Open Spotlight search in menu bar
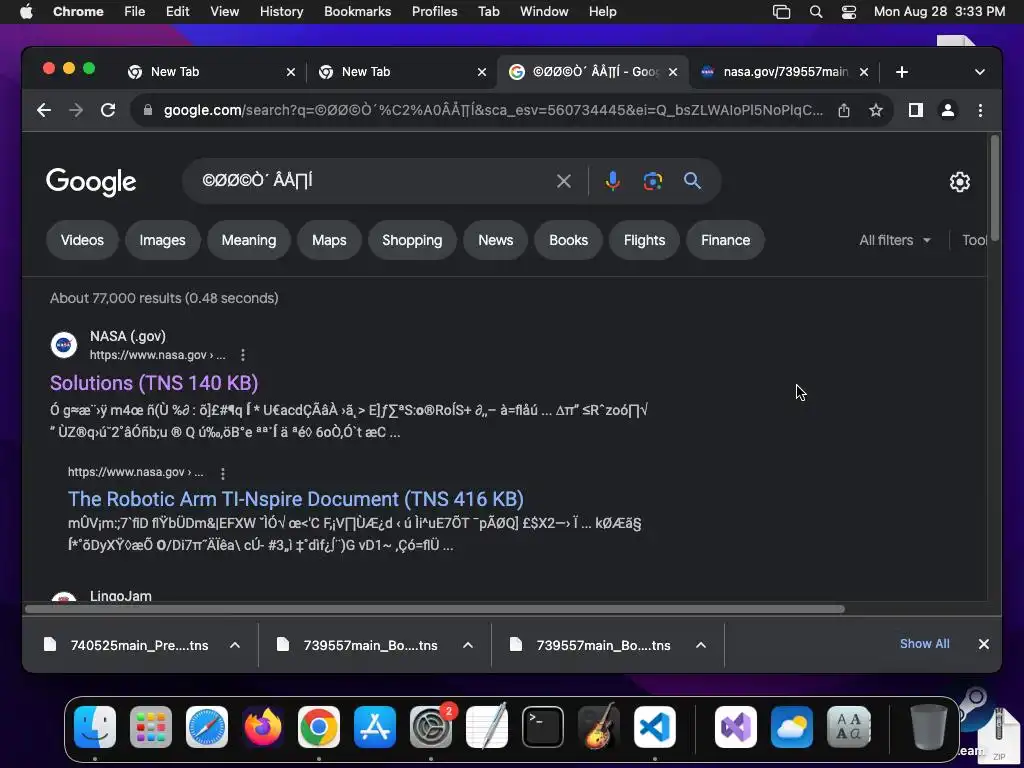Image resolution: width=1024 pixels, height=768 pixels. tap(816, 12)
